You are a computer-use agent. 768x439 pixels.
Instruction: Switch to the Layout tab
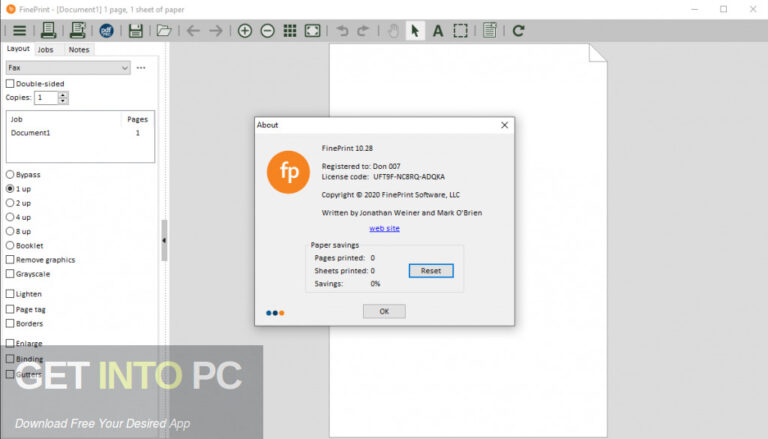[x=18, y=49]
